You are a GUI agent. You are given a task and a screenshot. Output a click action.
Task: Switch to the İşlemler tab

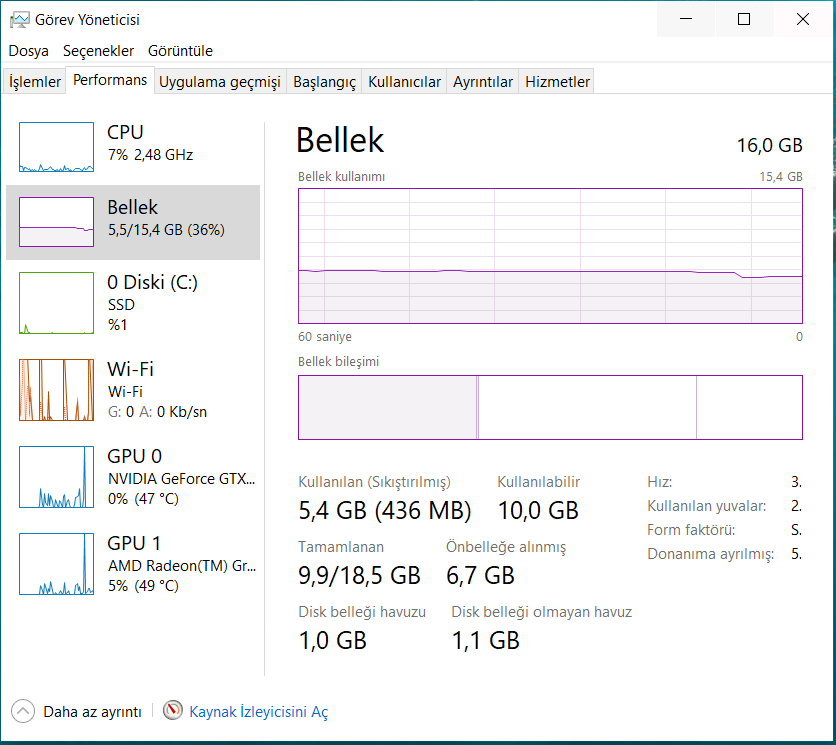click(35, 82)
